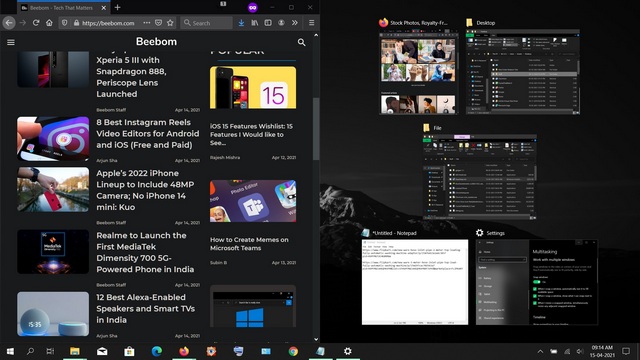Go back using Firefox back arrow
This screenshot has width=640, height=360.
pos(9,23)
